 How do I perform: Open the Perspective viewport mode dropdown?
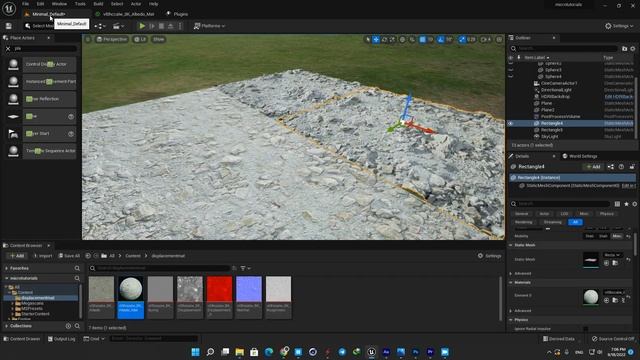click(x=111, y=39)
